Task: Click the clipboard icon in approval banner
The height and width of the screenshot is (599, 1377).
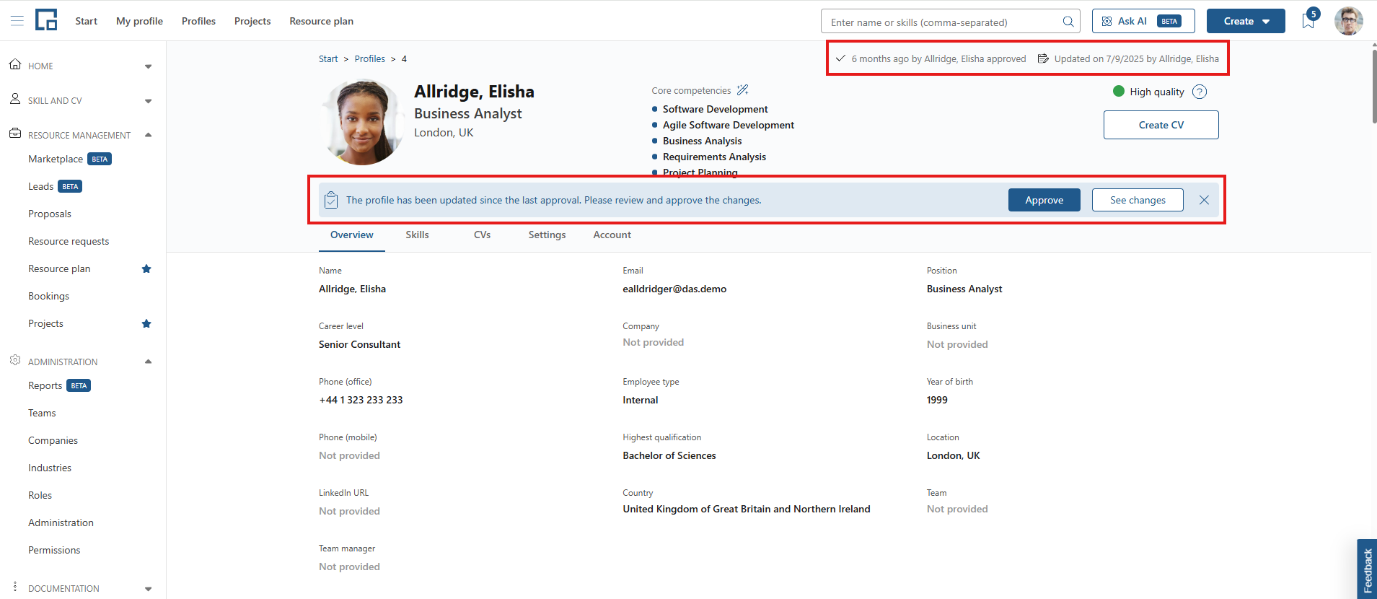Action: click(331, 200)
